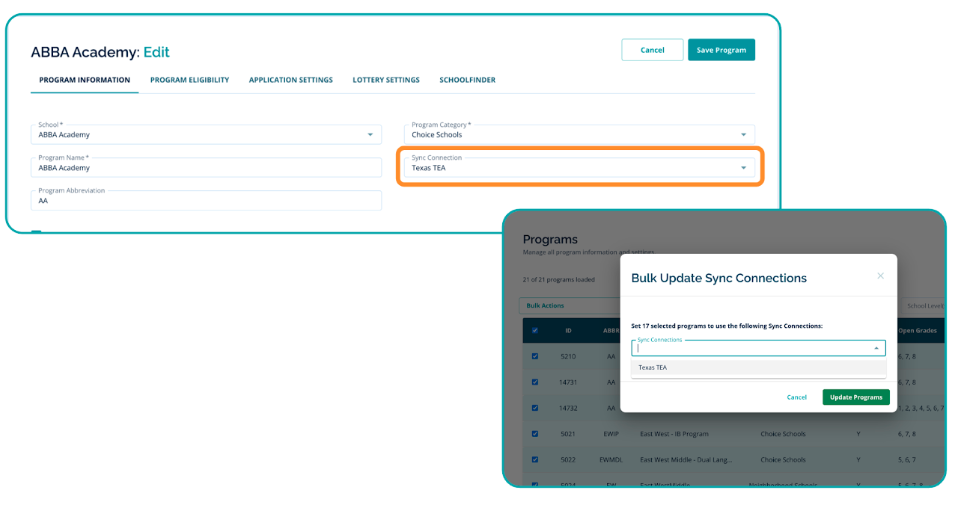
Task: Click Cancel link in the bulk update dialog
Action: [x=796, y=397]
